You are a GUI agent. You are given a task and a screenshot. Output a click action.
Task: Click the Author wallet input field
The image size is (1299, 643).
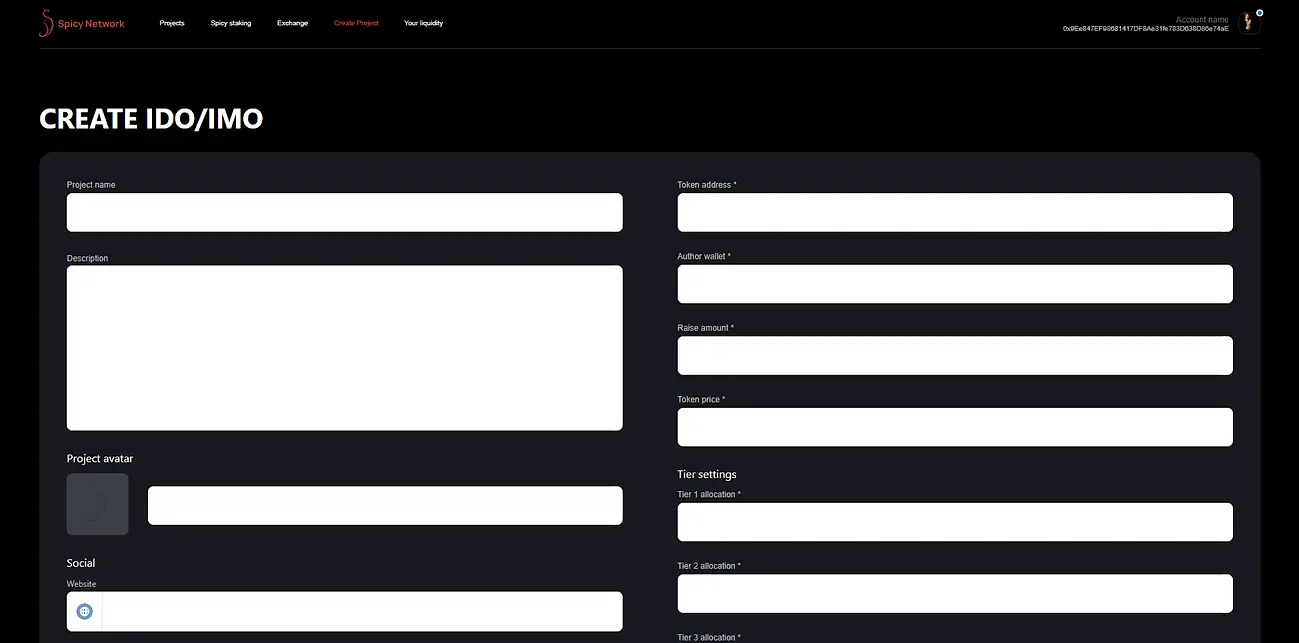(x=955, y=284)
